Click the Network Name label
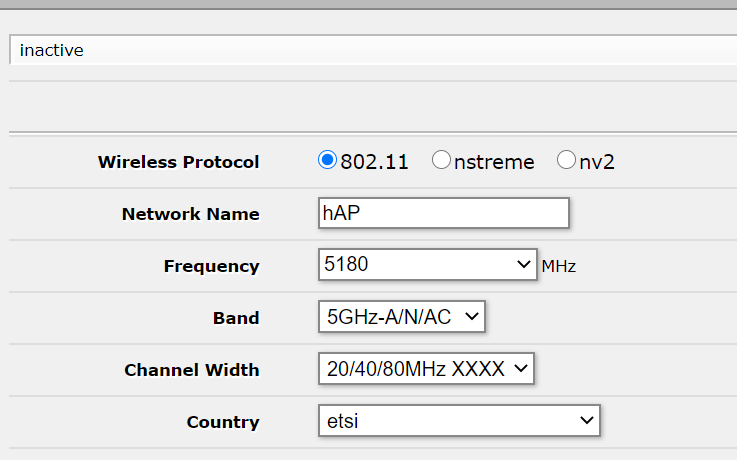The height and width of the screenshot is (460, 737). (190, 214)
